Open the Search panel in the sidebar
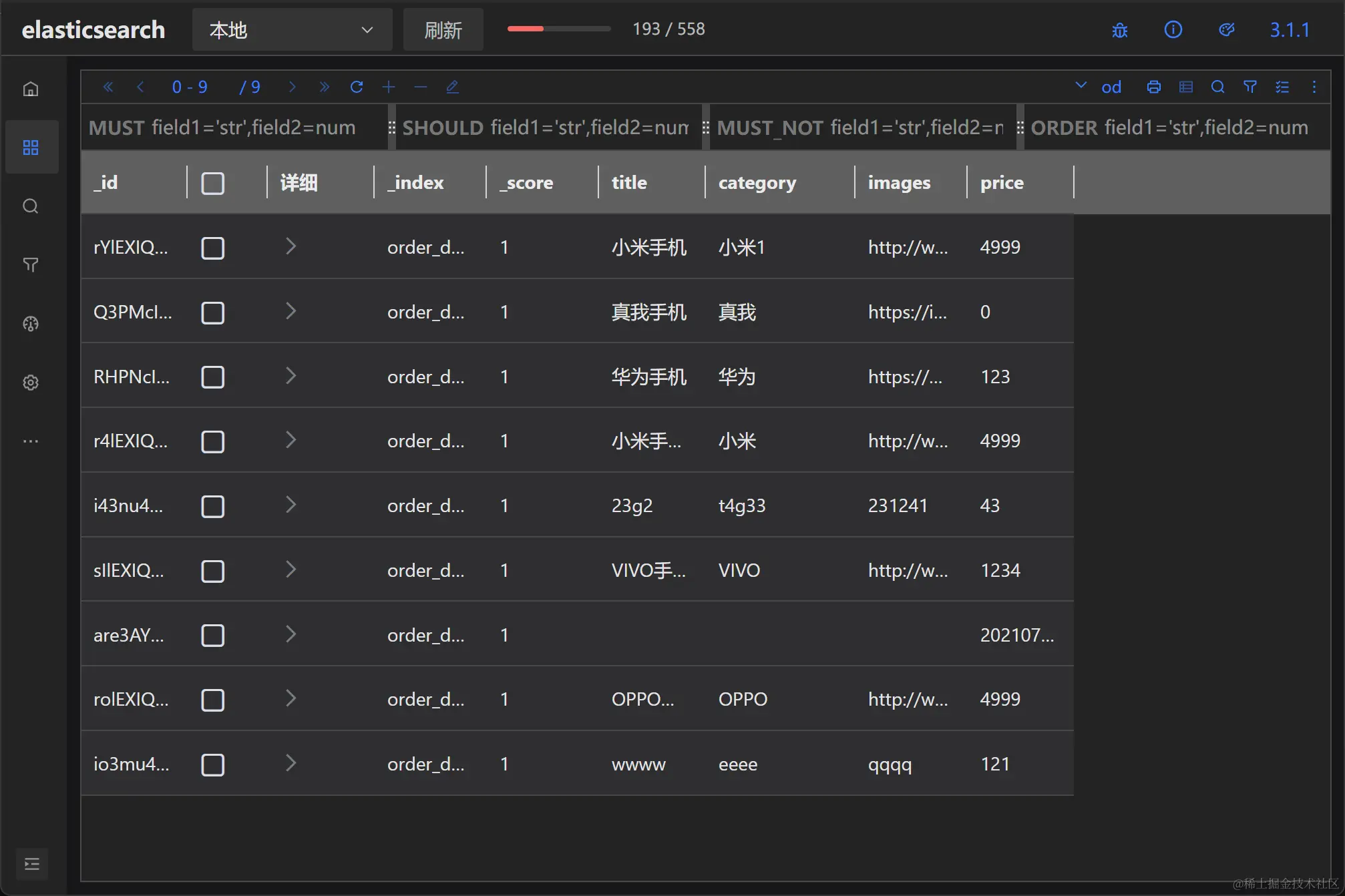The width and height of the screenshot is (1345, 896). [x=31, y=206]
